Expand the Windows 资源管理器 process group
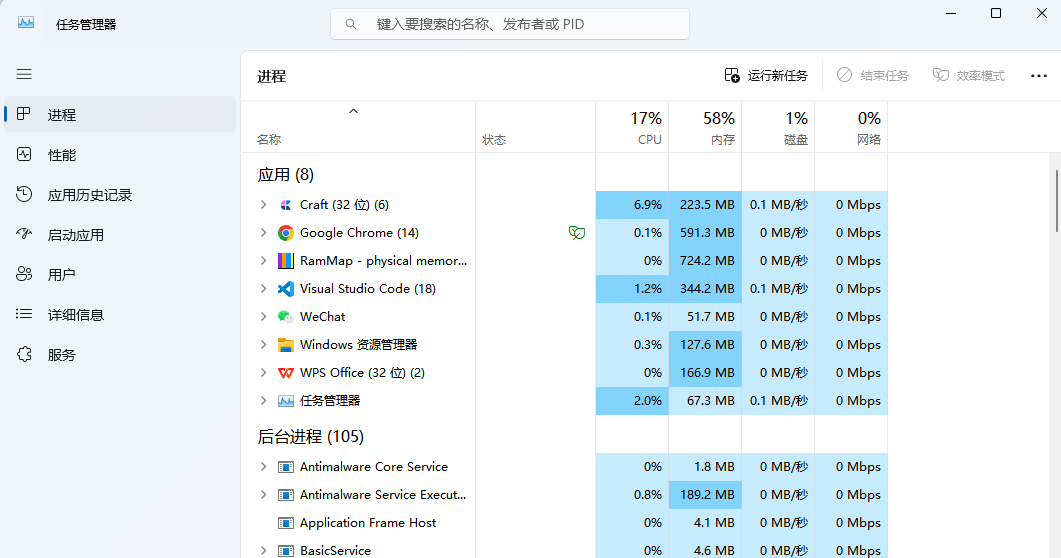 (264, 345)
